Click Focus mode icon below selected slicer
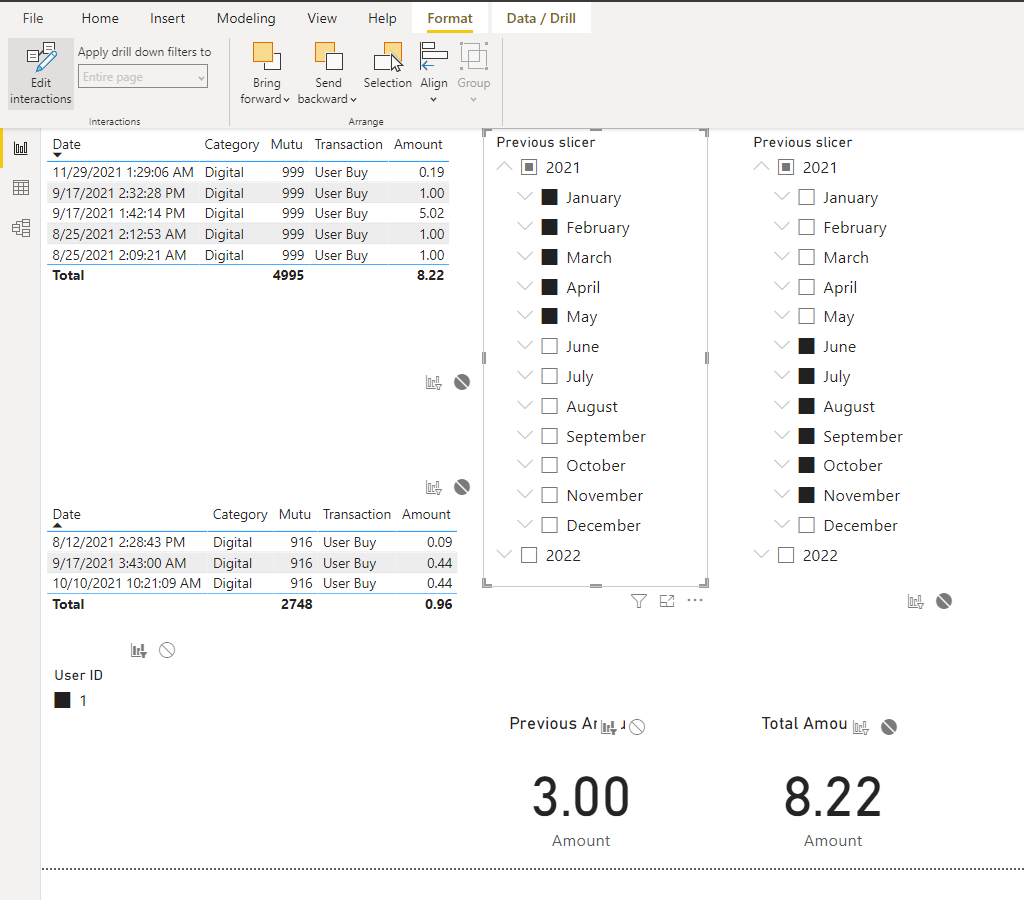The height and width of the screenshot is (900, 1024). pyautogui.click(x=667, y=601)
